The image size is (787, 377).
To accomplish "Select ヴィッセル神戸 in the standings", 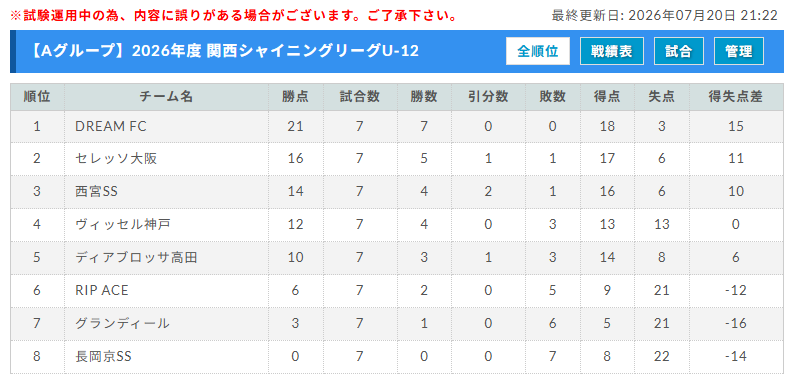I will pyautogui.click(x=122, y=224).
